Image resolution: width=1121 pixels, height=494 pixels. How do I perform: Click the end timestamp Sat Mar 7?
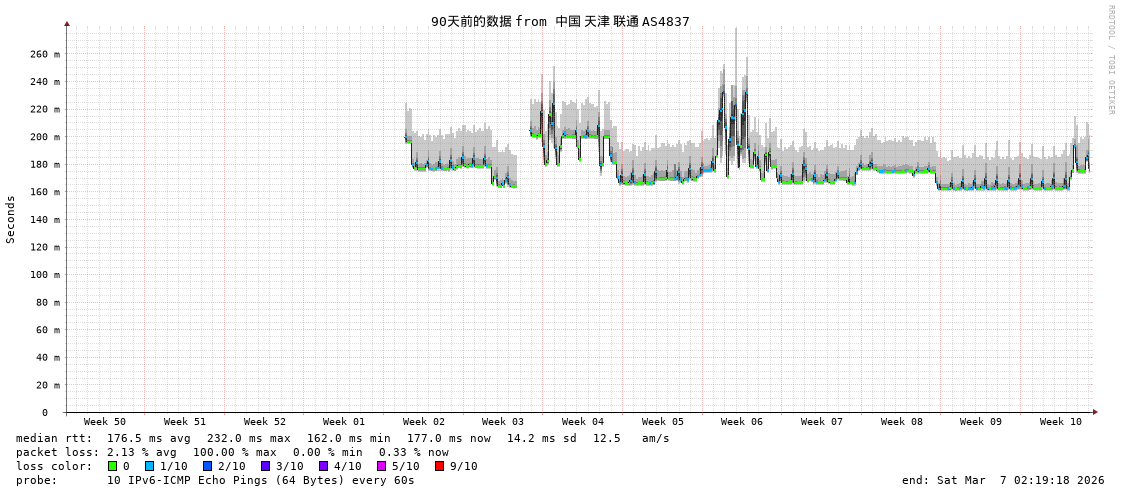[x=1003, y=480]
